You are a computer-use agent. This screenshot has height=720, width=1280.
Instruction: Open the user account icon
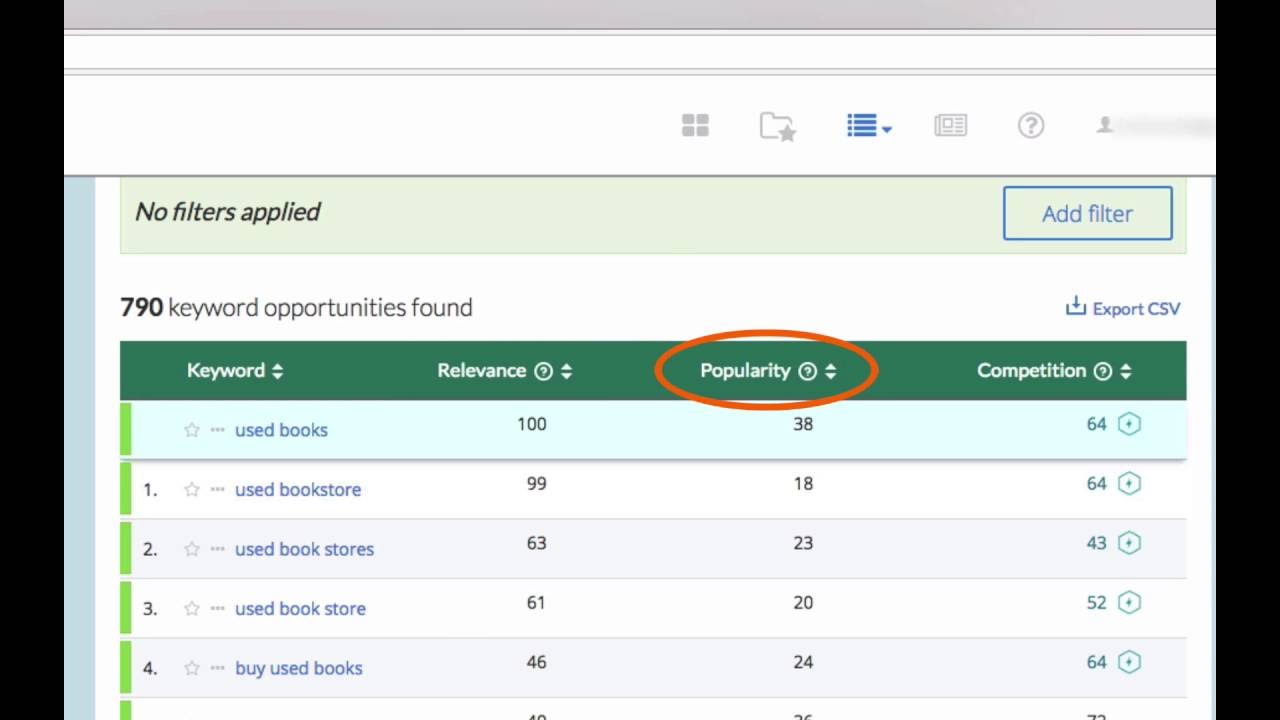click(1105, 125)
